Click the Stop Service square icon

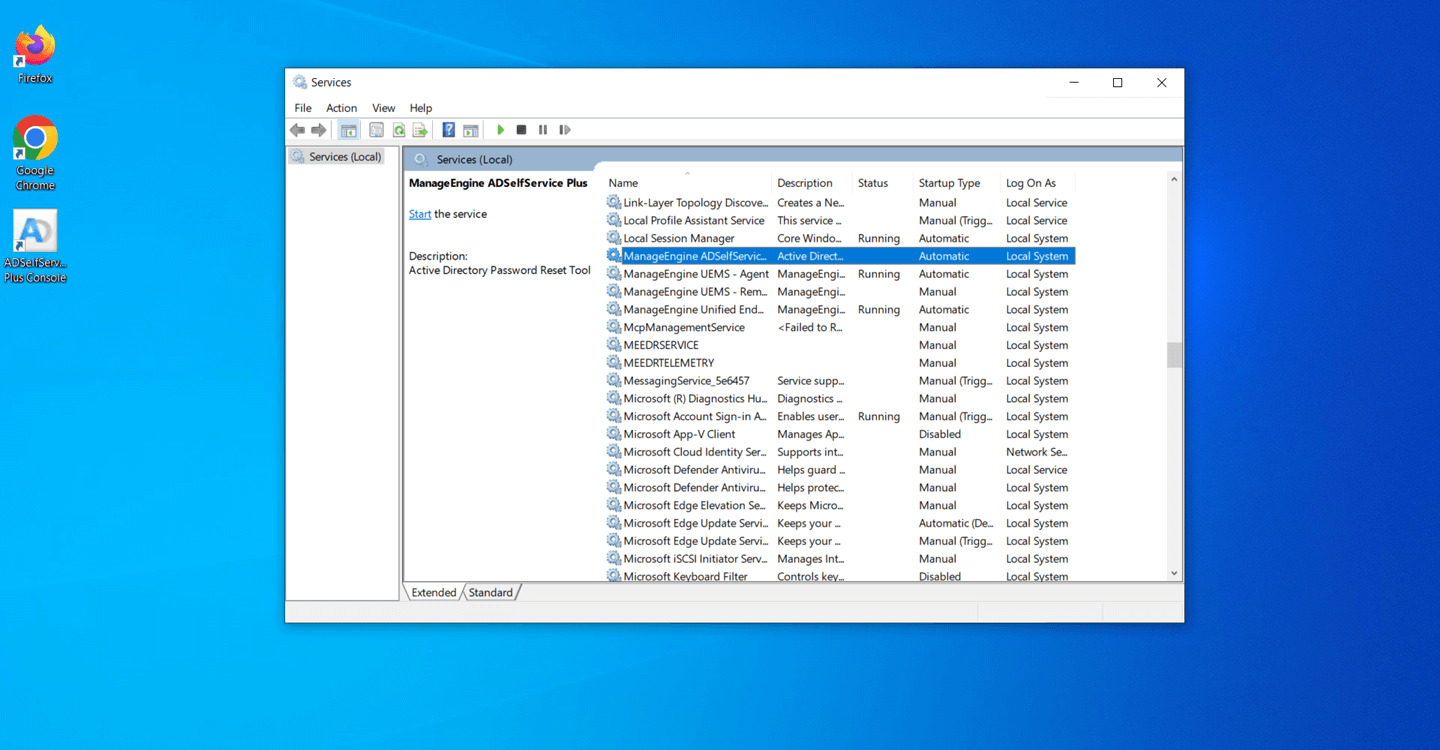tap(521, 129)
